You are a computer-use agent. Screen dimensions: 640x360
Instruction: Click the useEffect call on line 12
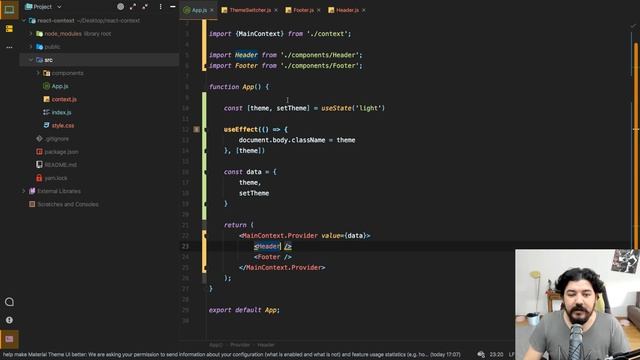(x=241, y=129)
